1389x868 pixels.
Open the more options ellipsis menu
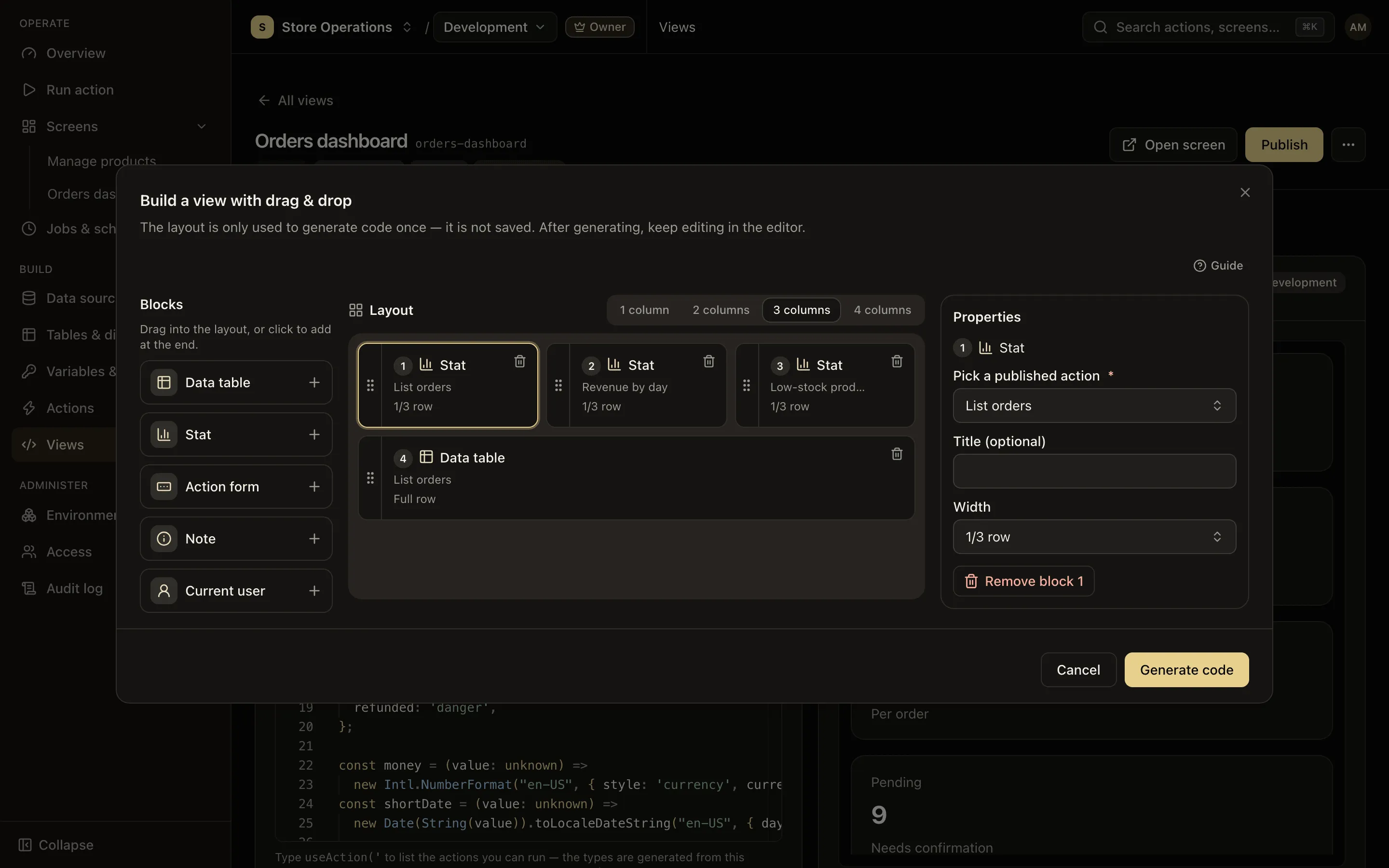tap(1348, 145)
